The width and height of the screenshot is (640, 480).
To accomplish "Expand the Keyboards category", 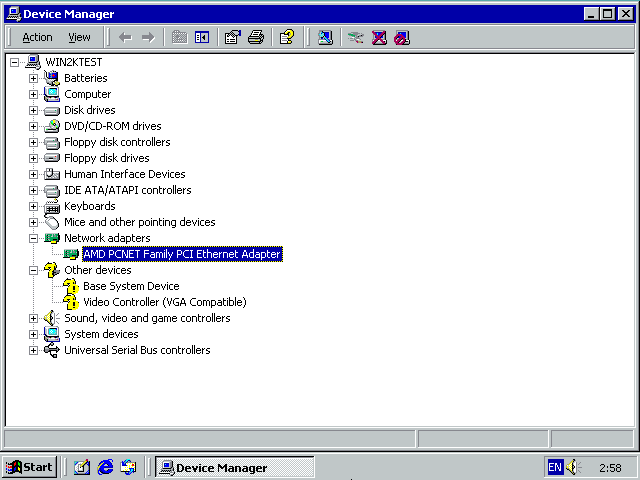I will pyautogui.click(x=33, y=207).
